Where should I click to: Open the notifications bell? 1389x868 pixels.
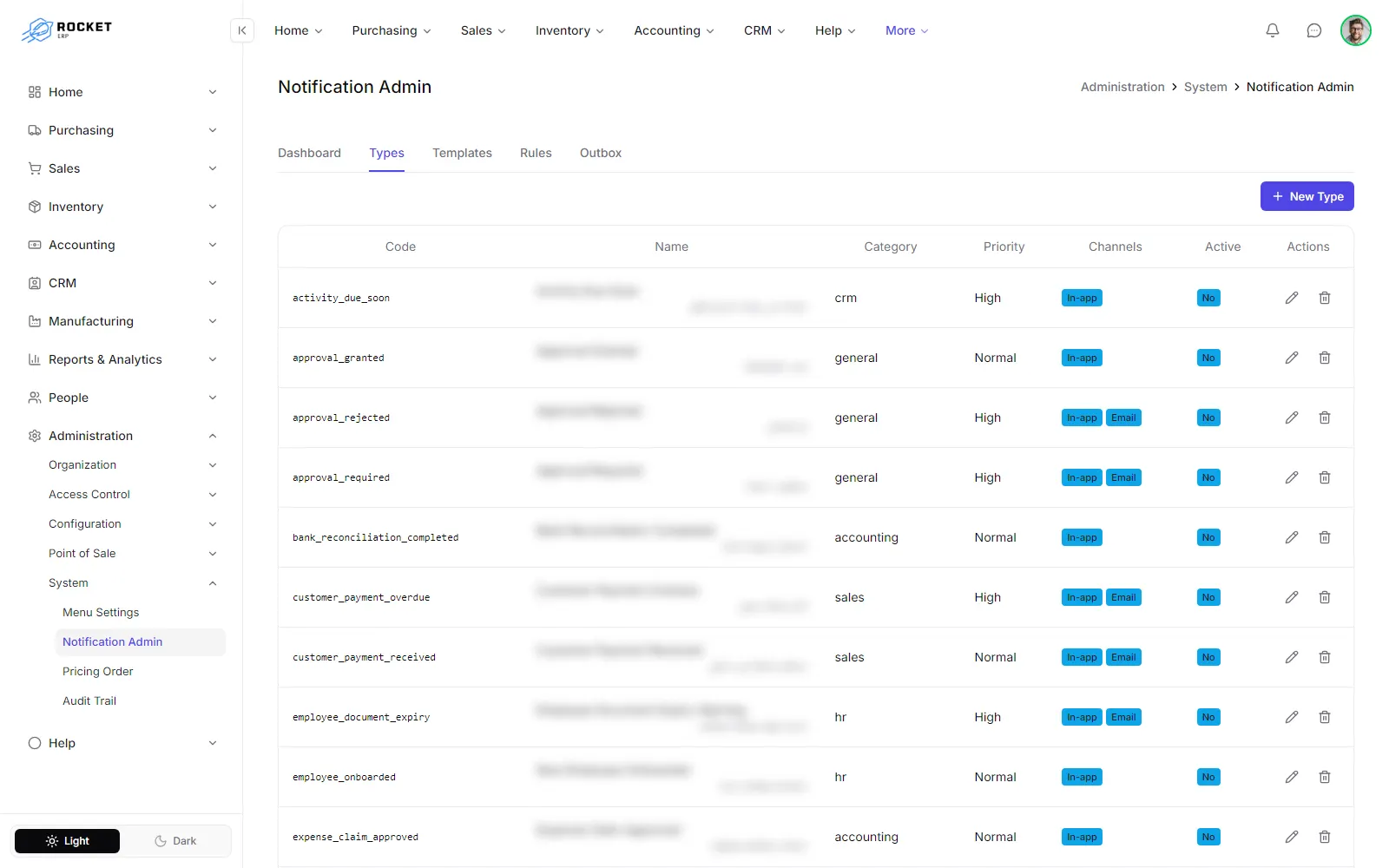coord(1273,30)
